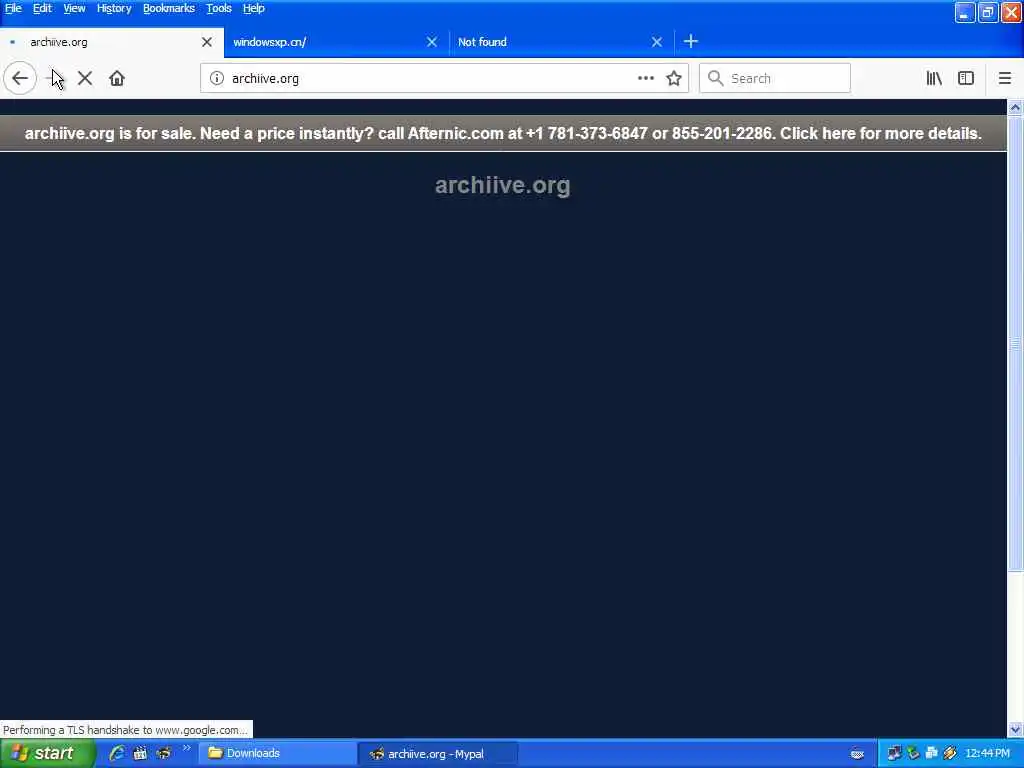1024x768 pixels.
Task: Launch the movie clapperboard quick launch icon
Action: (x=140, y=754)
